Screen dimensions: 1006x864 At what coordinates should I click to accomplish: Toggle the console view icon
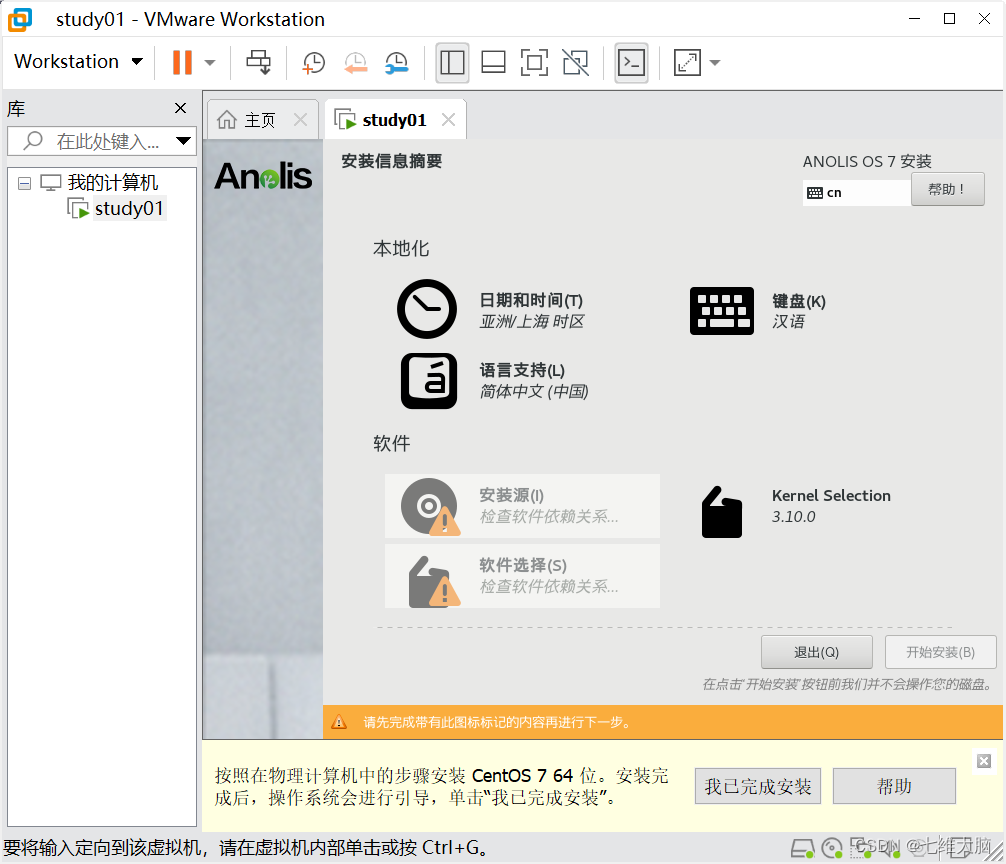631,63
